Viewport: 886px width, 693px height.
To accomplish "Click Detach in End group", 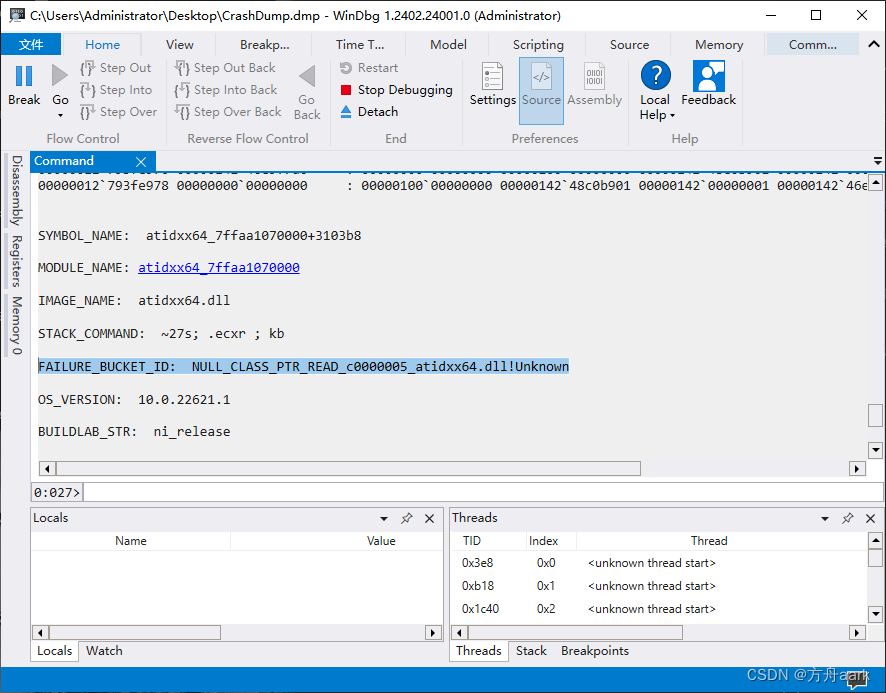I will point(370,112).
